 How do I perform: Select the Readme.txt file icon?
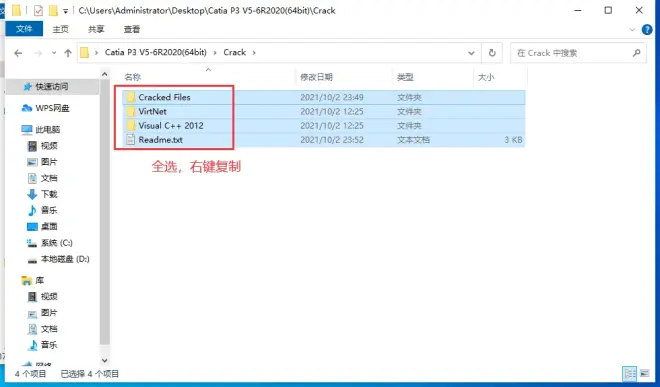[x=131, y=140]
